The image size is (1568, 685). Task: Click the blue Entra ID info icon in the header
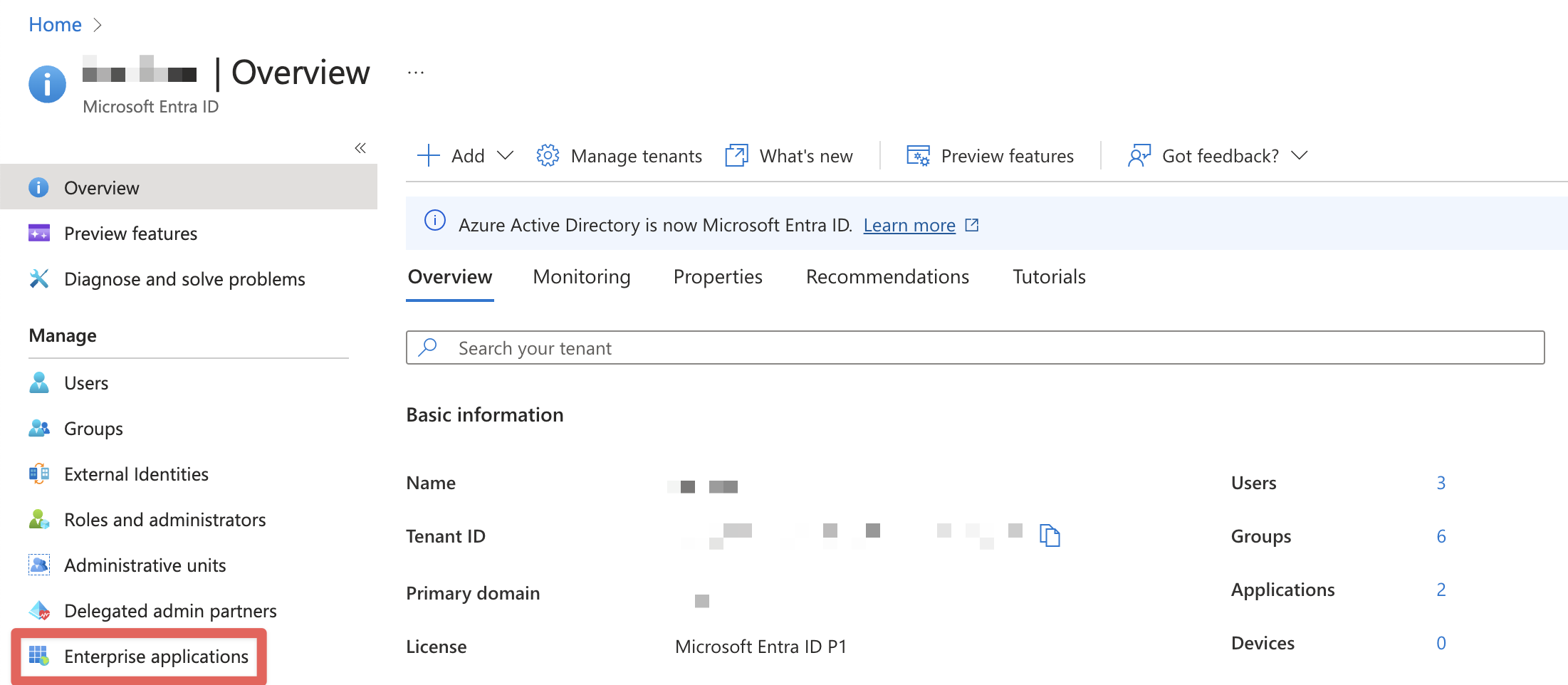47,84
